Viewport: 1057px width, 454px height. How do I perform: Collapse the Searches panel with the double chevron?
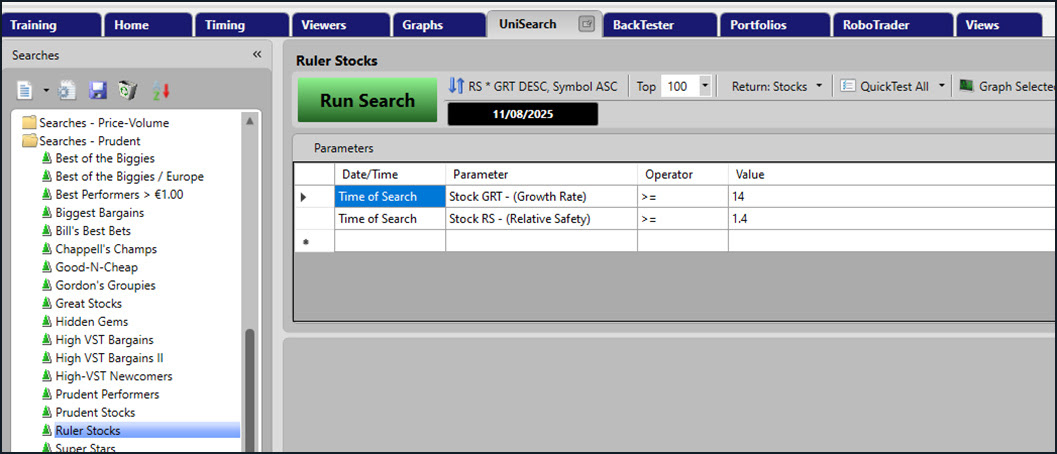[257, 54]
